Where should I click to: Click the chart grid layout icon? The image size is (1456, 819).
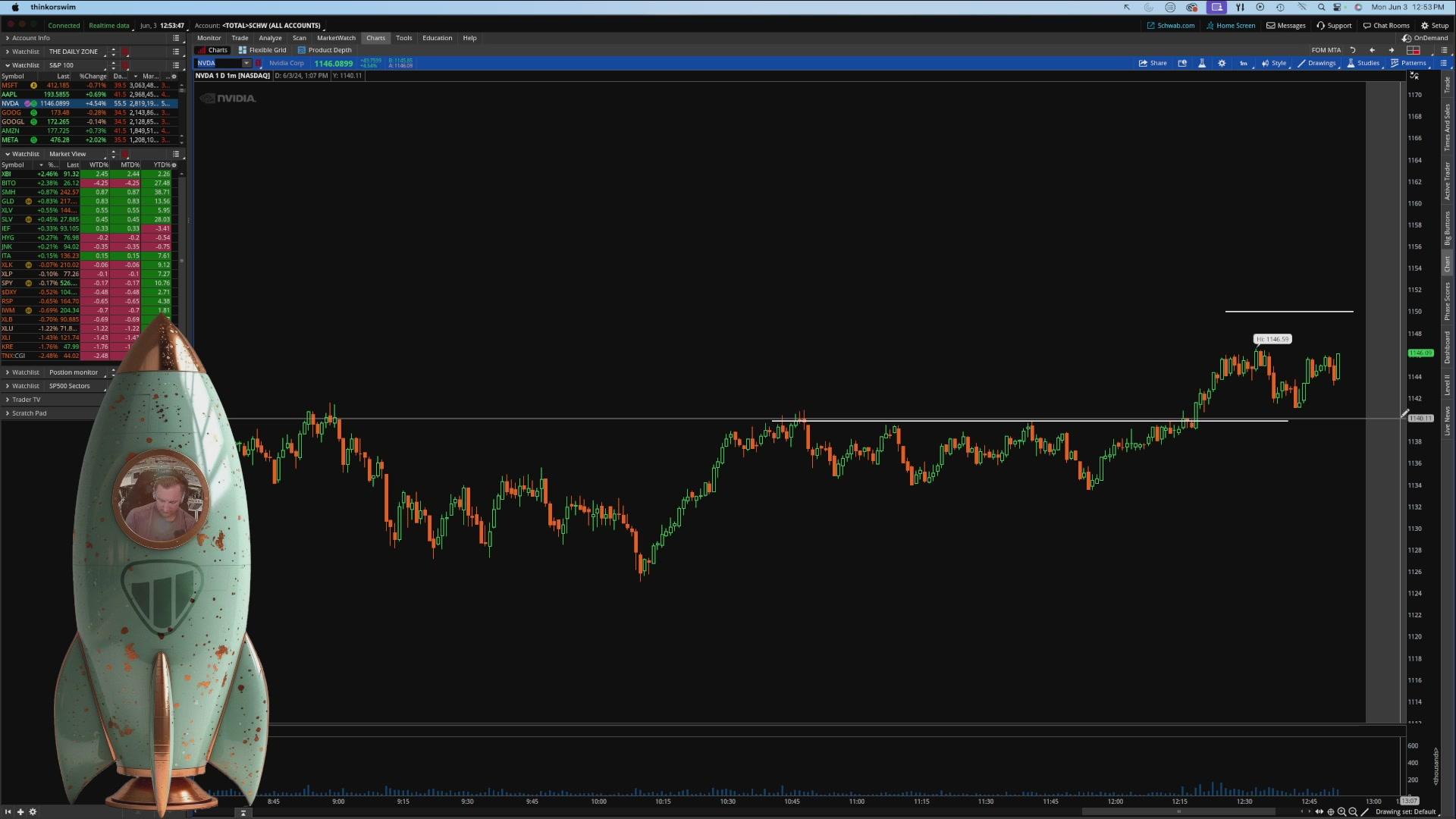tap(1414, 50)
